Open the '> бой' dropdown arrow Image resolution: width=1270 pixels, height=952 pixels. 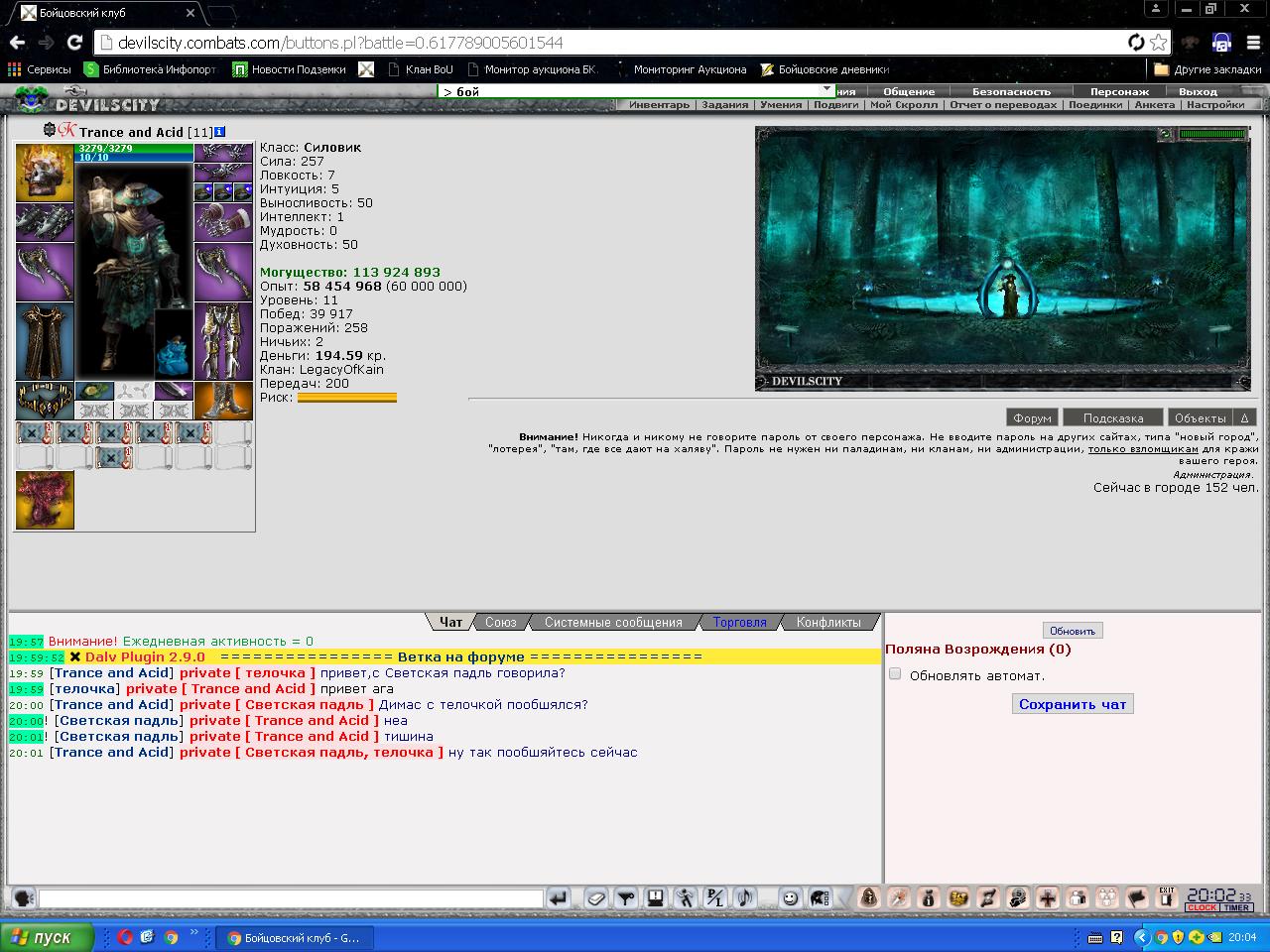coord(826,90)
